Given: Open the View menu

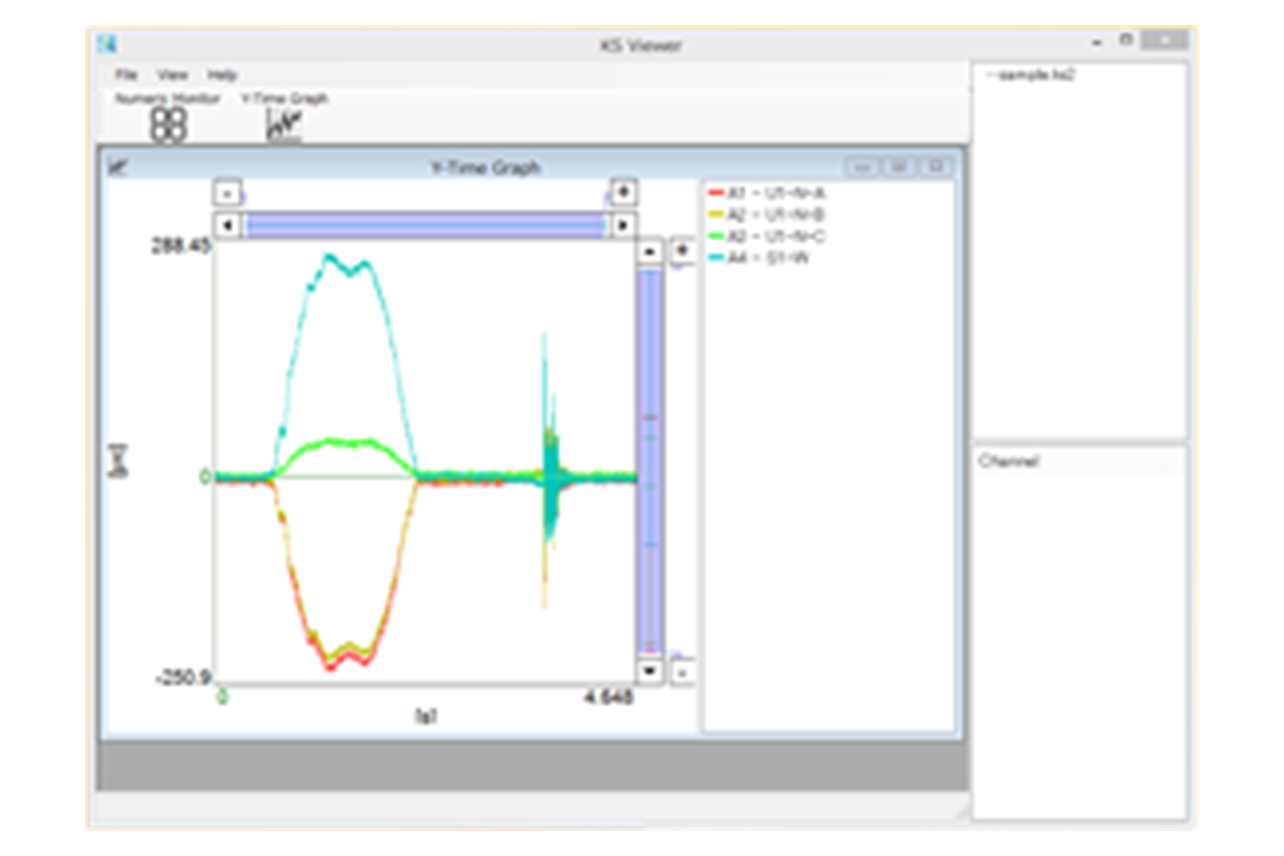Looking at the screenshot, I should 172,75.
